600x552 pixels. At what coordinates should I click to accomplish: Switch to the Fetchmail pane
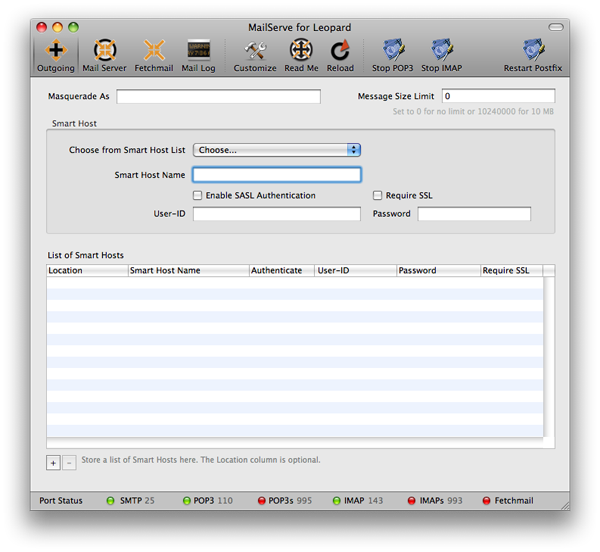tap(154, 54)
